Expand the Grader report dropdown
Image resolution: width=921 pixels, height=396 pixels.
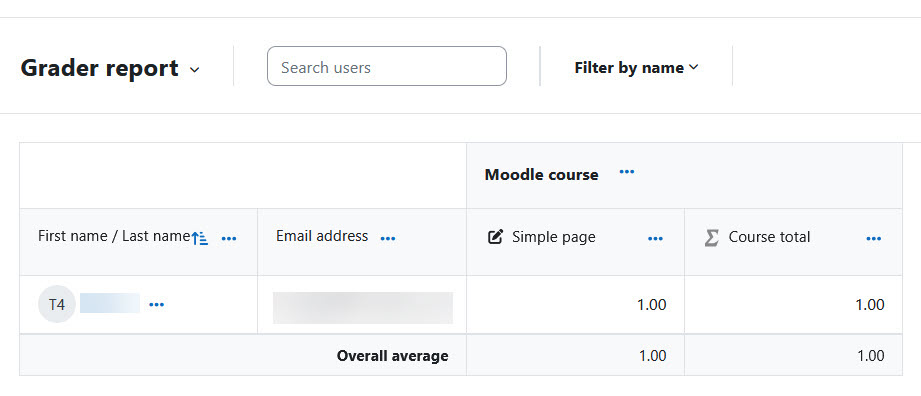110,69
